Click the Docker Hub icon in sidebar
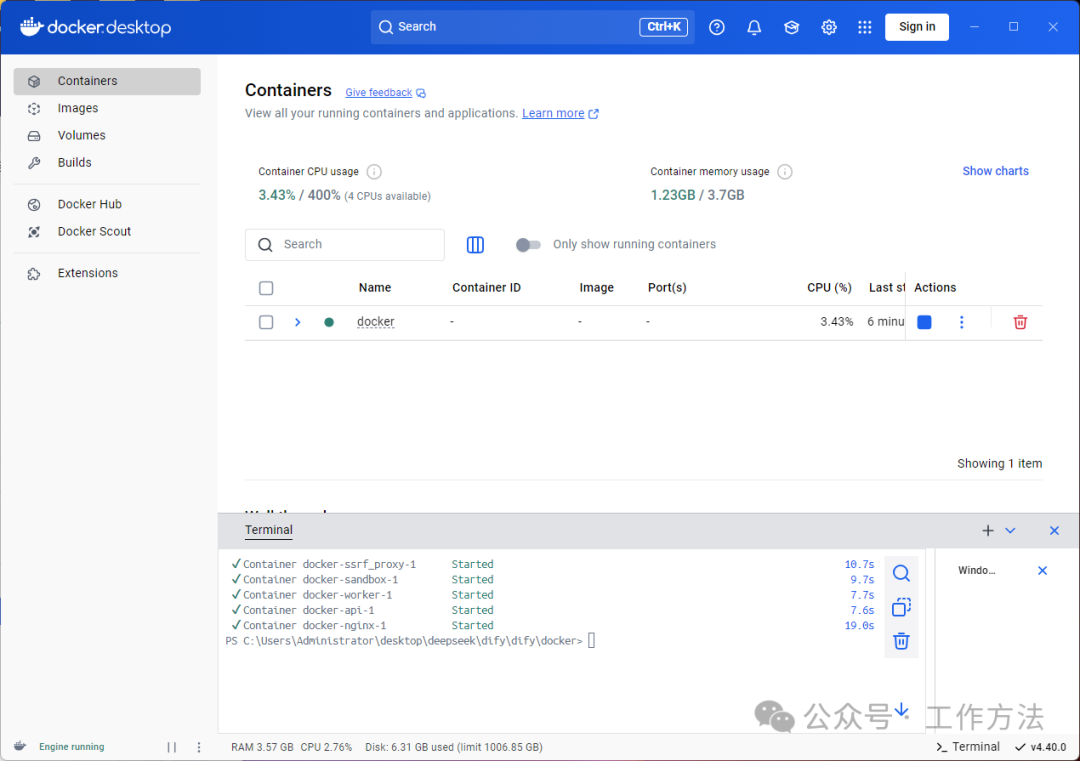 tap(34, 205)
